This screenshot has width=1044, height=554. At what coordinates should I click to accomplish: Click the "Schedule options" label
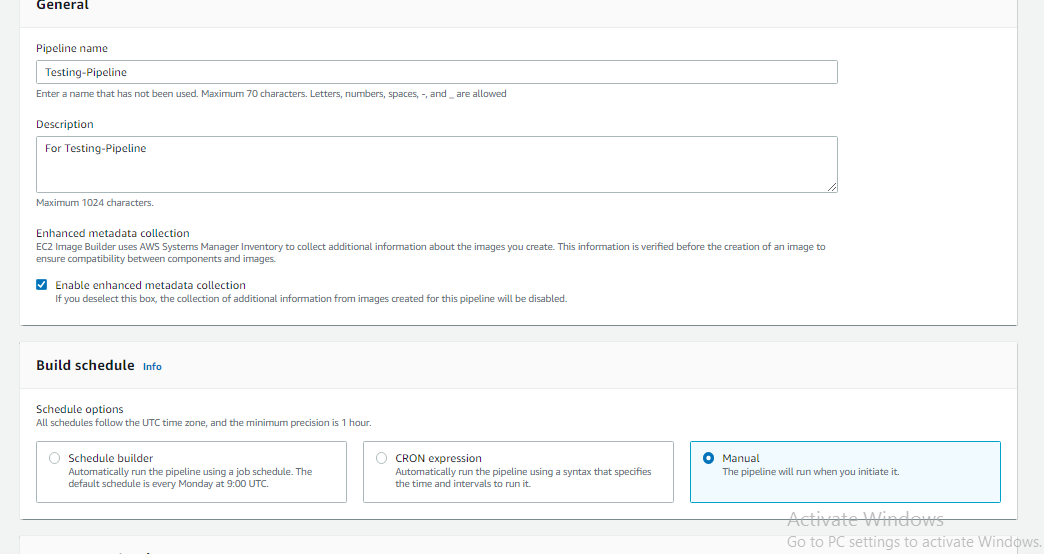pos(80,409)
